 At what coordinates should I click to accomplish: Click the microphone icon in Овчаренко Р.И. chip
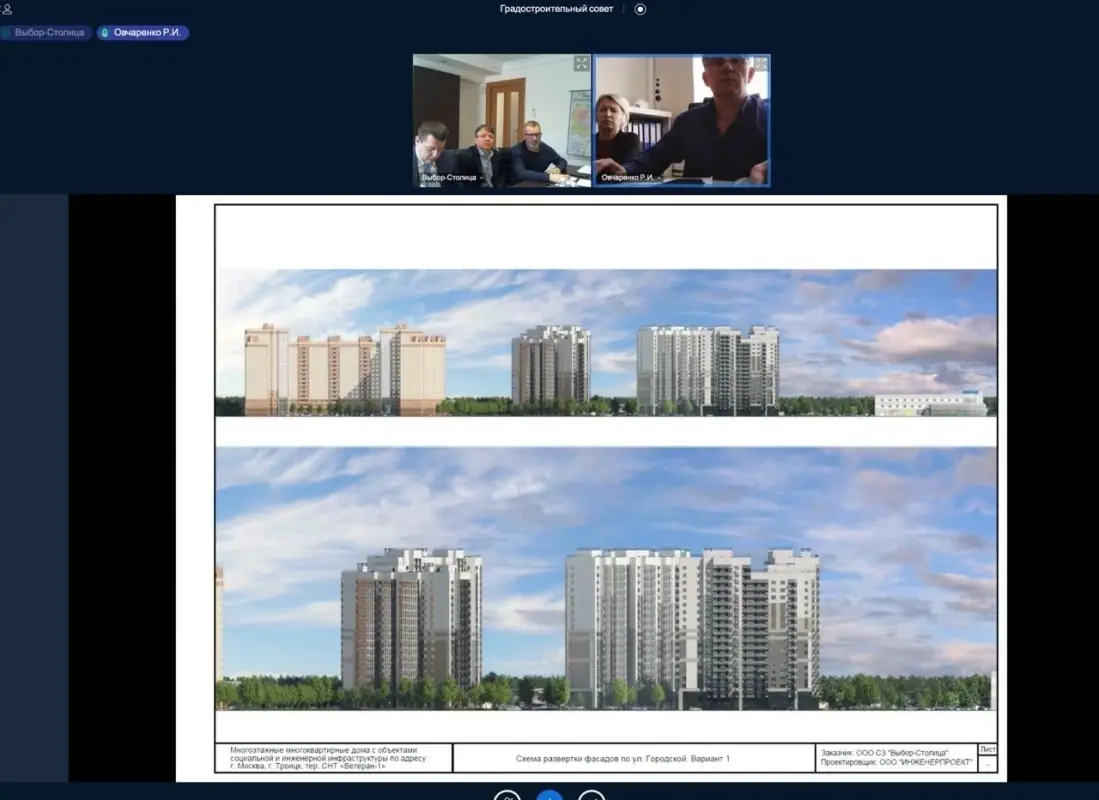pyautogui.click(x=105, y=32)
